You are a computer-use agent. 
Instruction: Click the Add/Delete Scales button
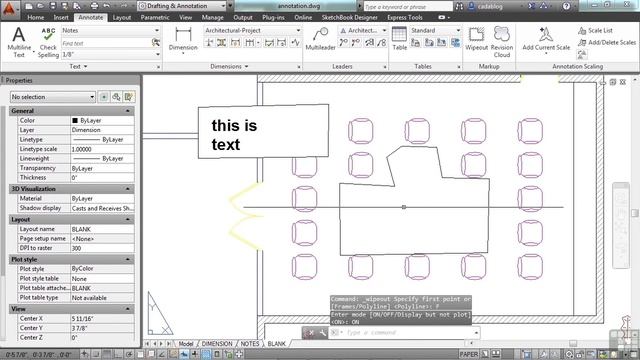(x=607, y=42)
